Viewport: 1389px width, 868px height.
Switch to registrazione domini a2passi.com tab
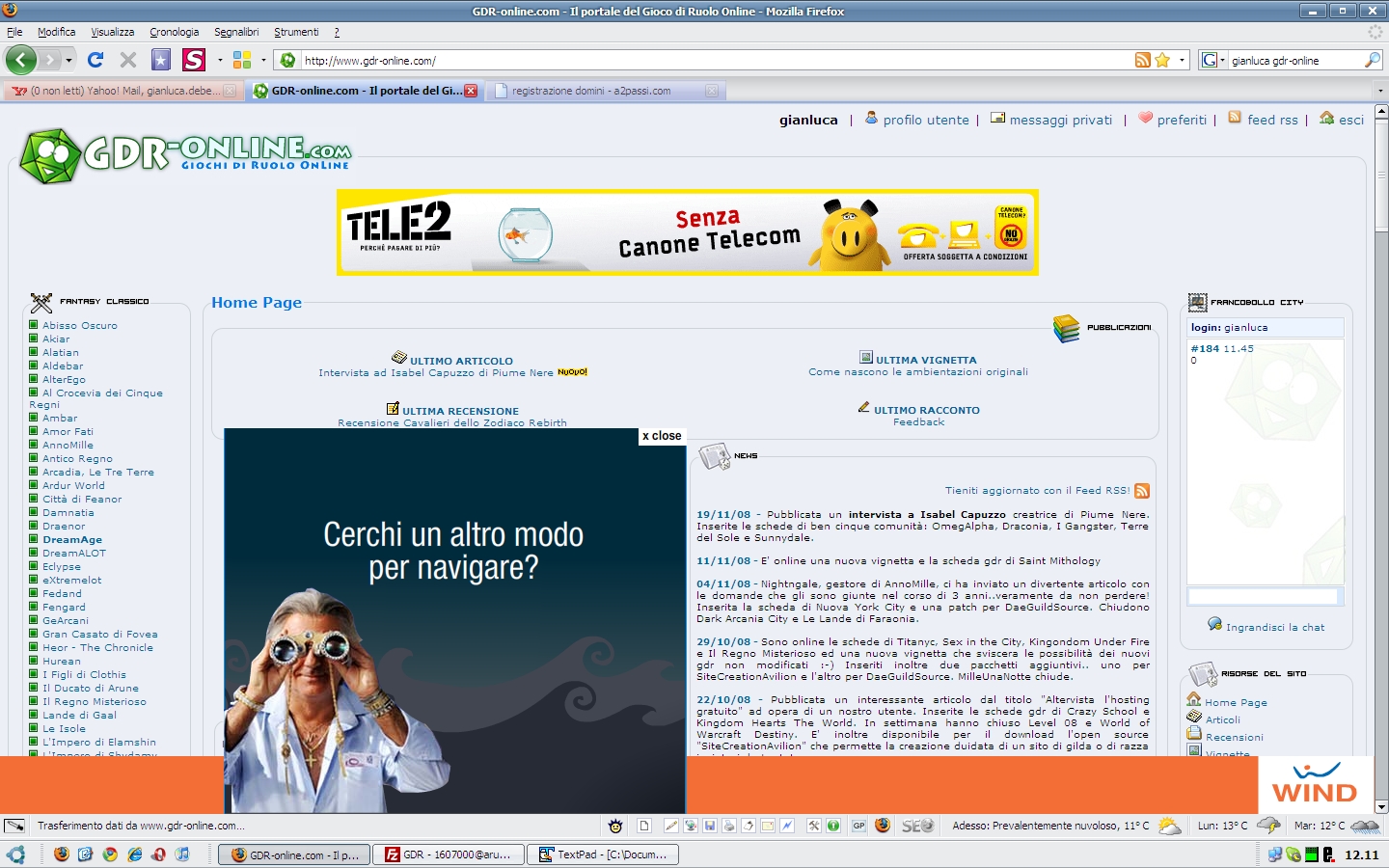point(607,91)
